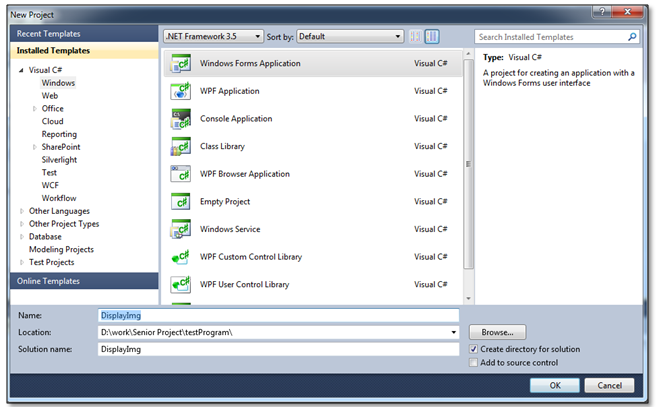
Task: Click the WPF Browser Application template icon
Action: (181, 174)
